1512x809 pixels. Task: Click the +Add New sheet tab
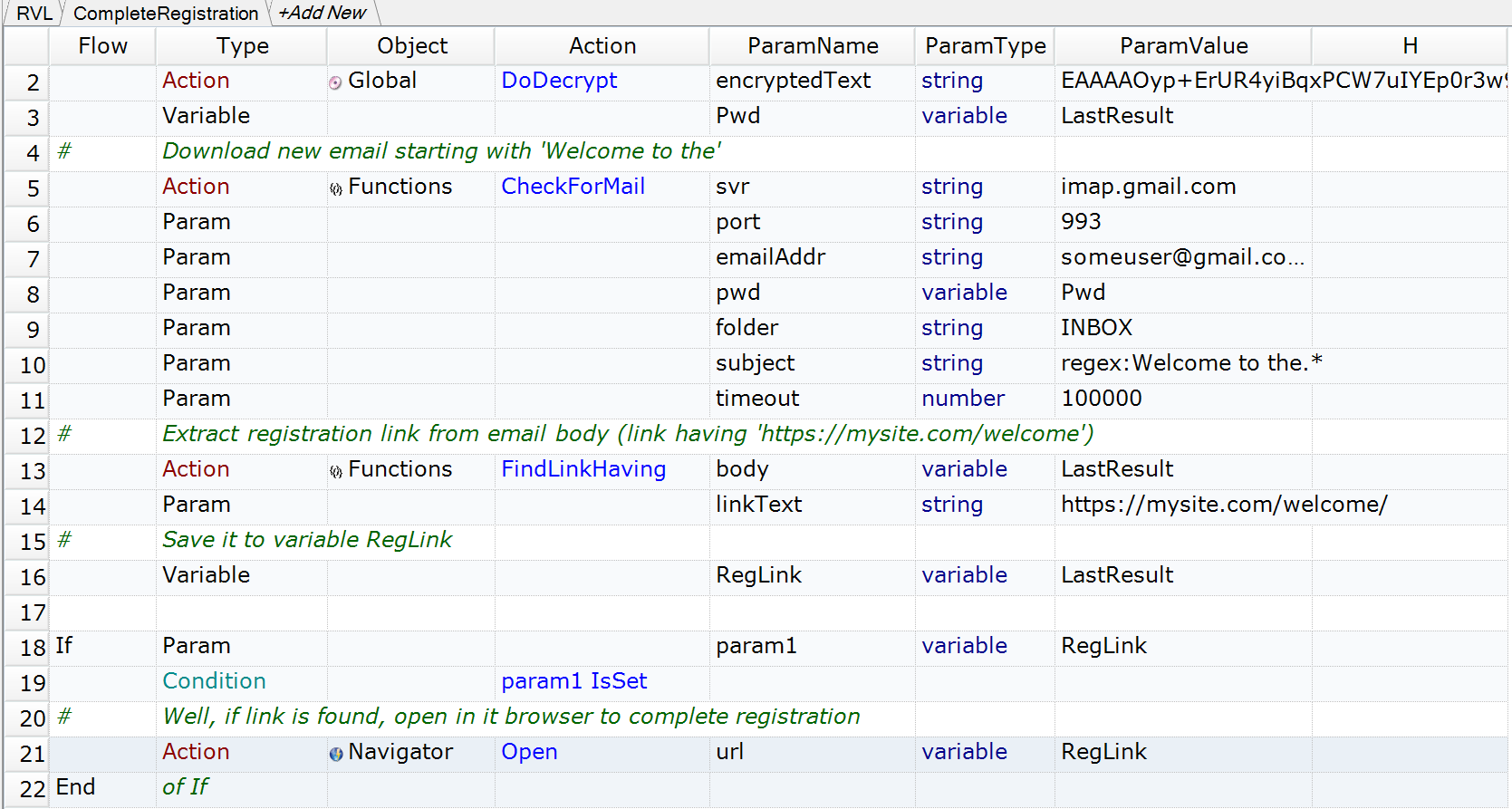323,14
